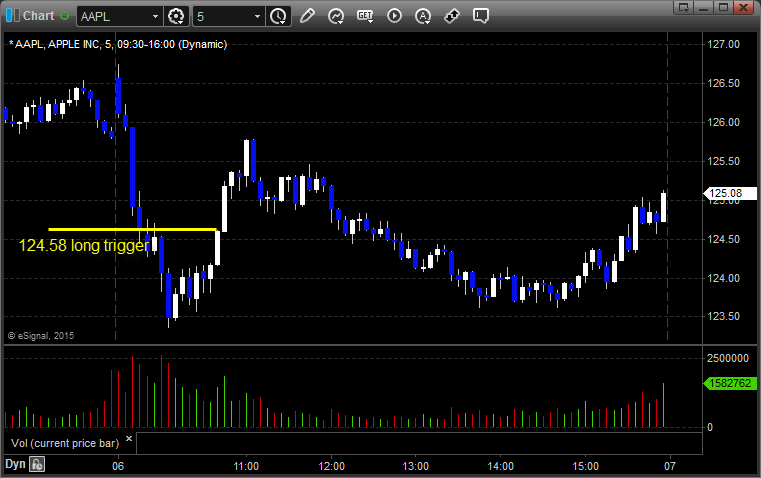This screenshot has width=761, height=478.
Task: Click the yellow trigger line
Action: [x=132, y=229]
